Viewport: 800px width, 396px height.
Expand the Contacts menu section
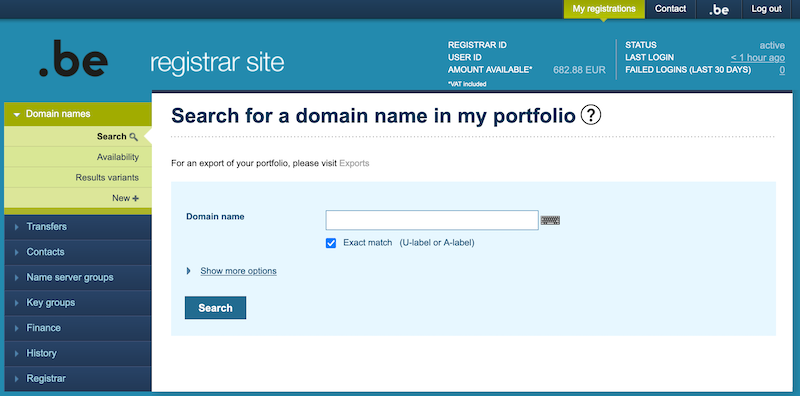(78, 252)
